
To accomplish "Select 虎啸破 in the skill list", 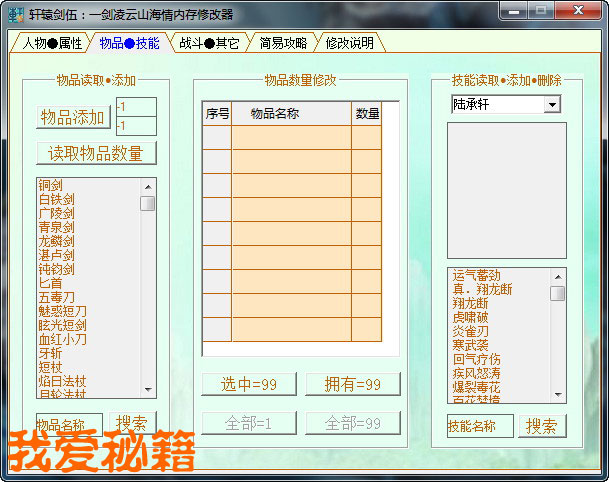I will tap(470, 317).
